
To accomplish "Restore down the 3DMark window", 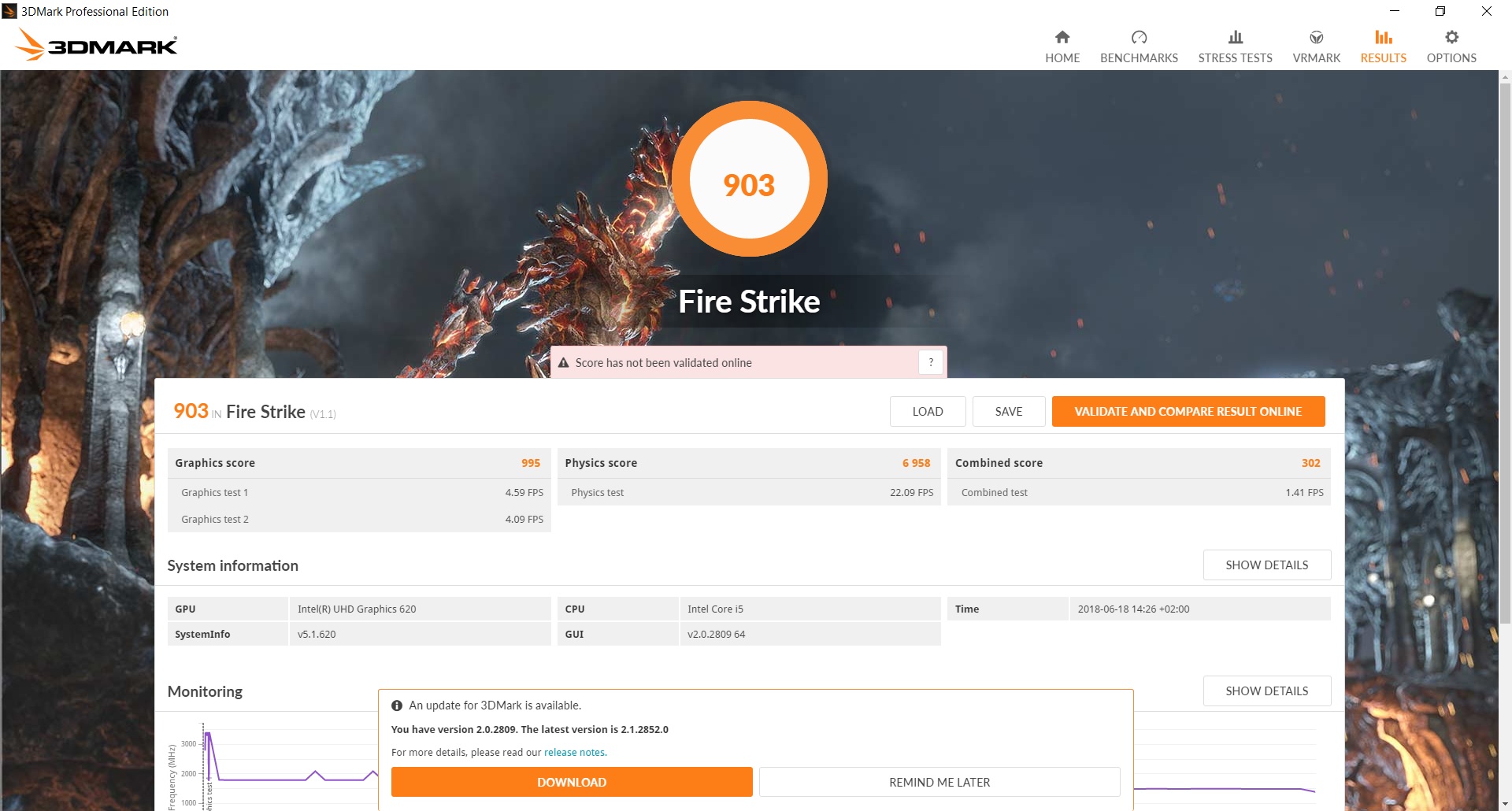I will [1440, 11].
